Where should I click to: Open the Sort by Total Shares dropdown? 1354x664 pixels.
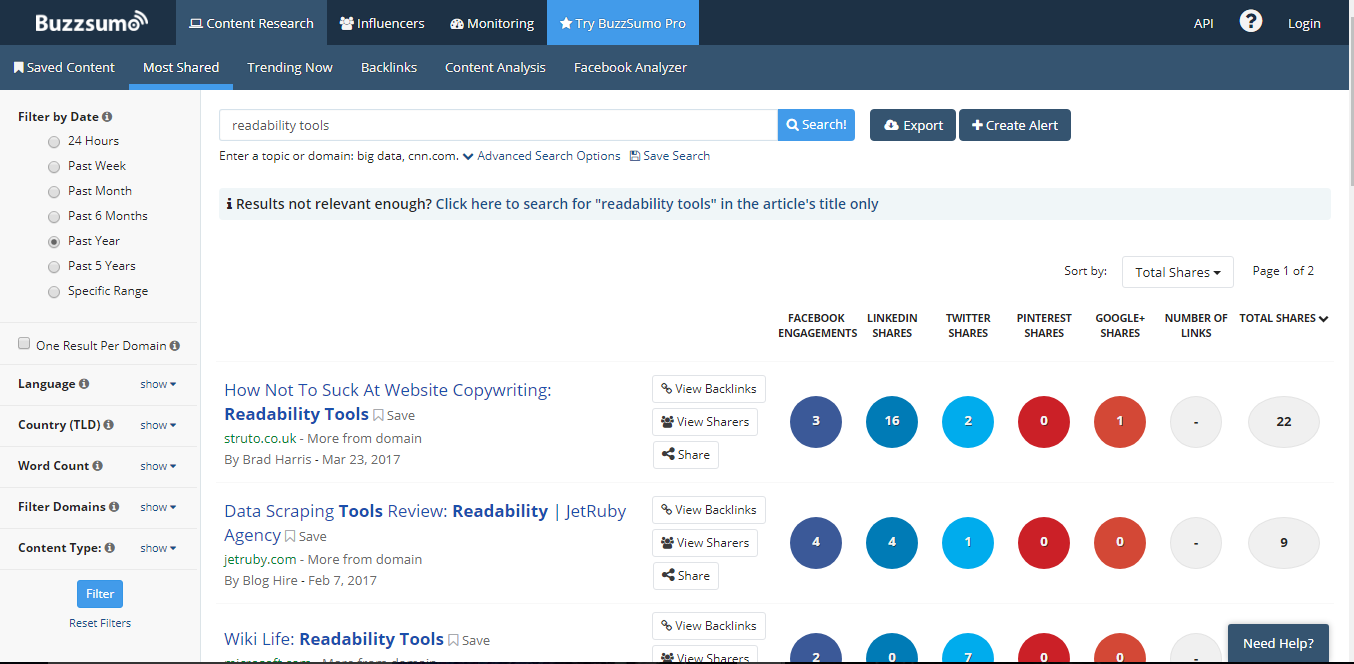[1178, 272]
